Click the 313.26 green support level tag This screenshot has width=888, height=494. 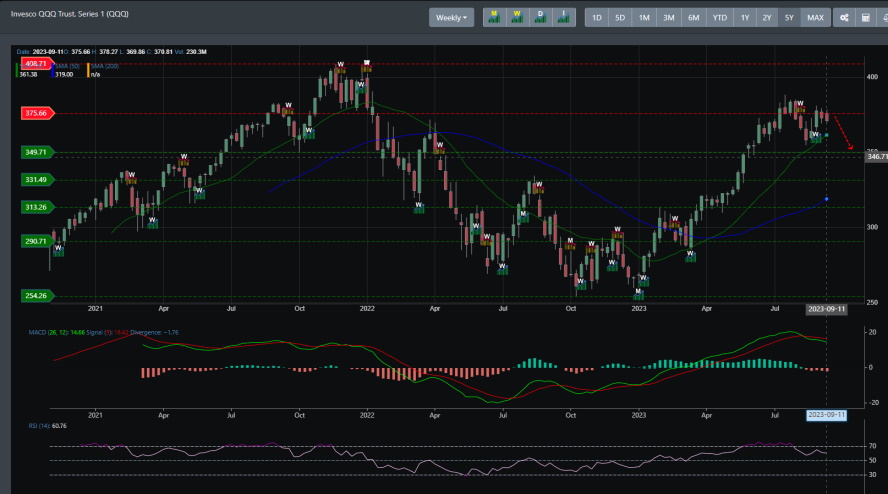point(37,207)
